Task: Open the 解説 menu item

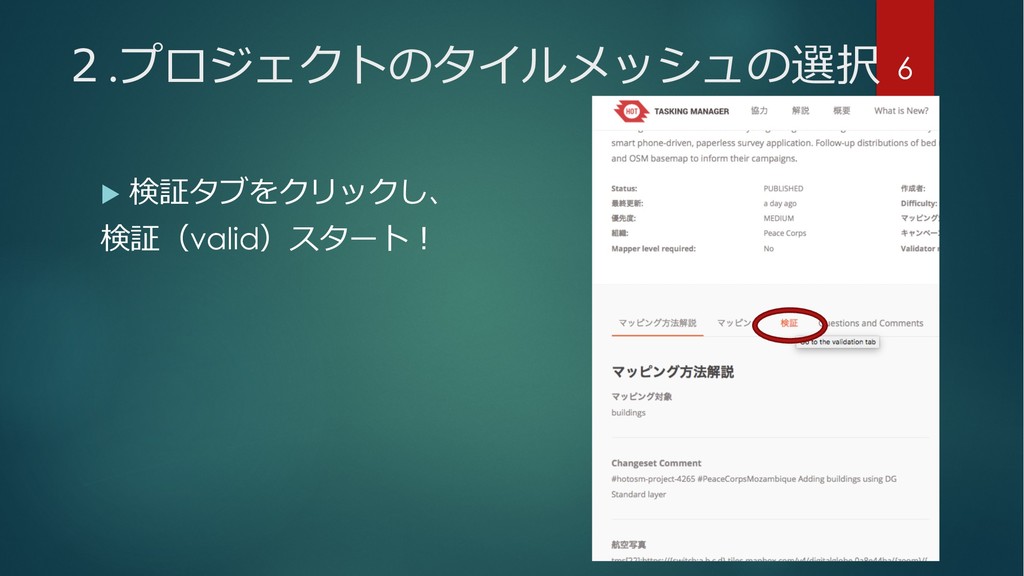Action: coord(800,110)
